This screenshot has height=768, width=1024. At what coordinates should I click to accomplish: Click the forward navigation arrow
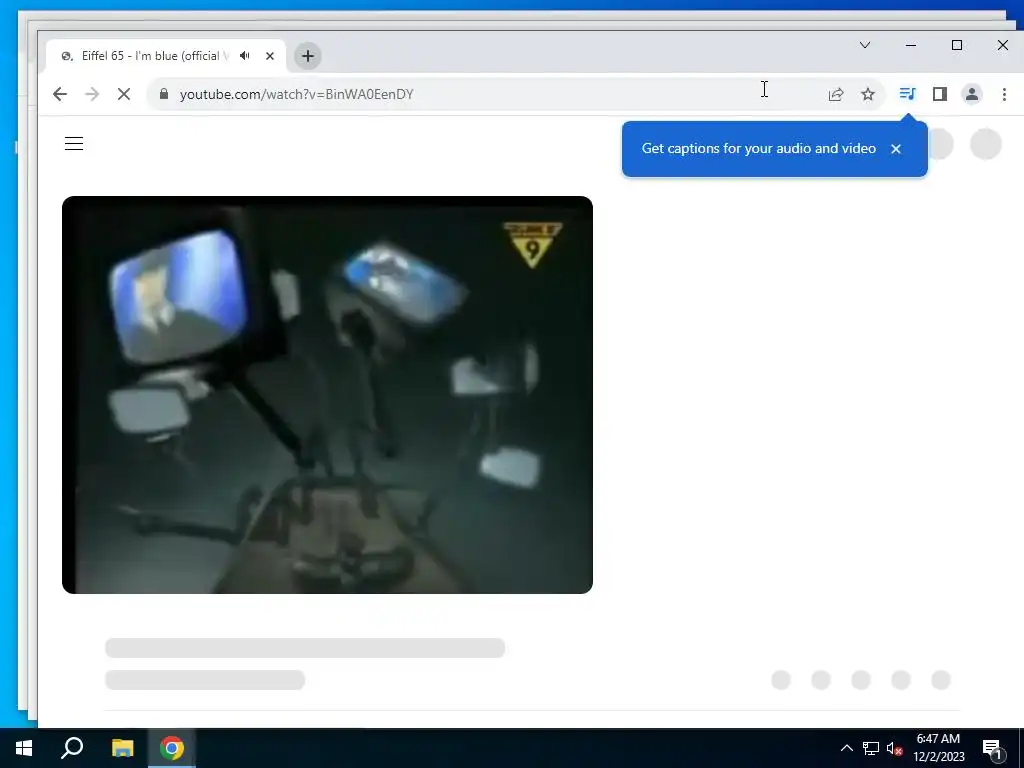[91, 94]
